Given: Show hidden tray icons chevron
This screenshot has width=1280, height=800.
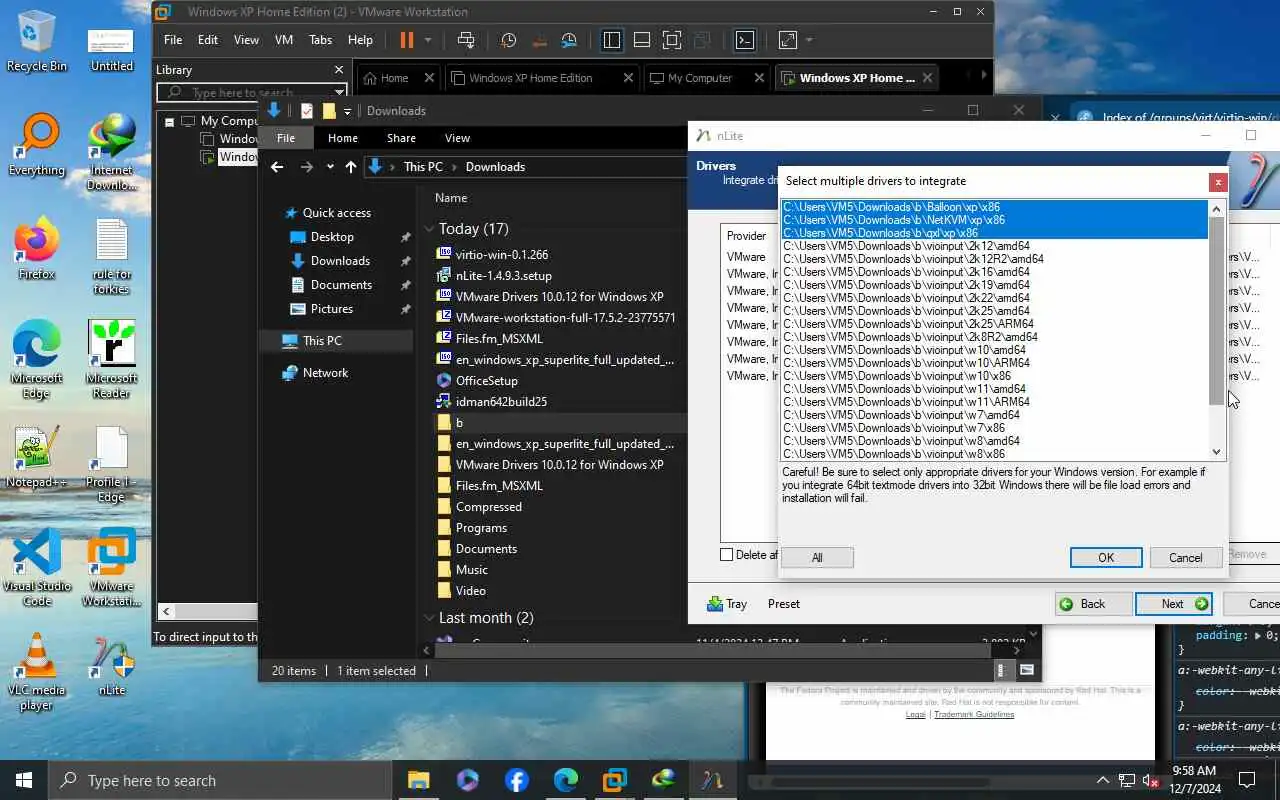Looking at the screenshot, I should pyautogui.click(x=1102, y=780).
